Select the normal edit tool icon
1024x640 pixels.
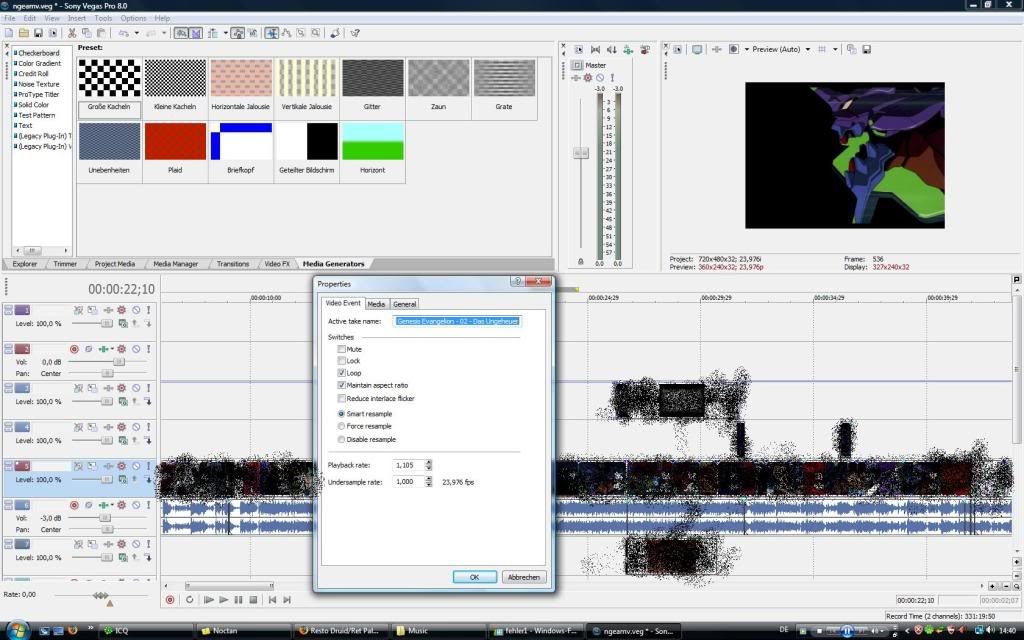tap(272, 33)
